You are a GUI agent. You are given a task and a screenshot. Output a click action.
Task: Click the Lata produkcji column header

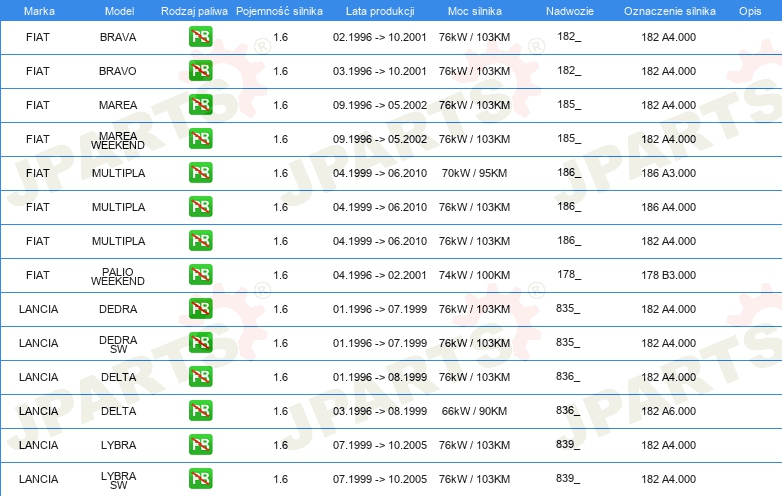pyautogui.click(x=380, y=11)
